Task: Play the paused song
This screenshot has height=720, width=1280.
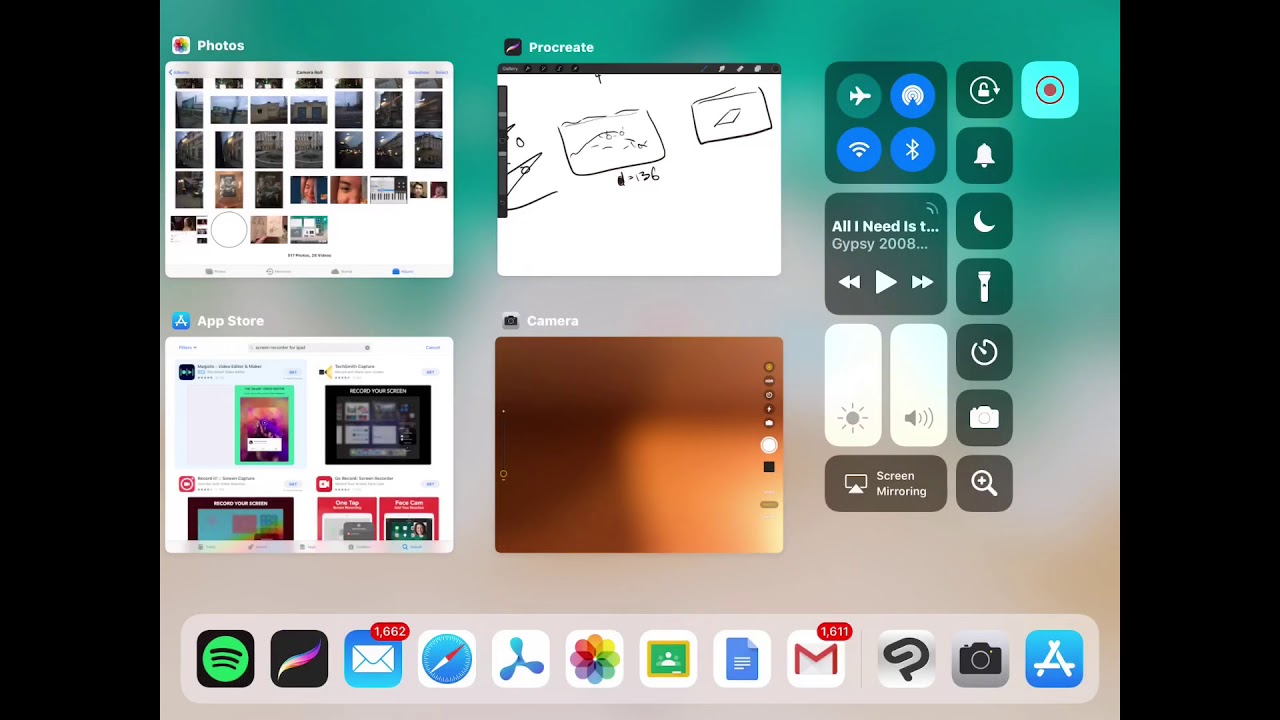Action: [x=886, y=282]
